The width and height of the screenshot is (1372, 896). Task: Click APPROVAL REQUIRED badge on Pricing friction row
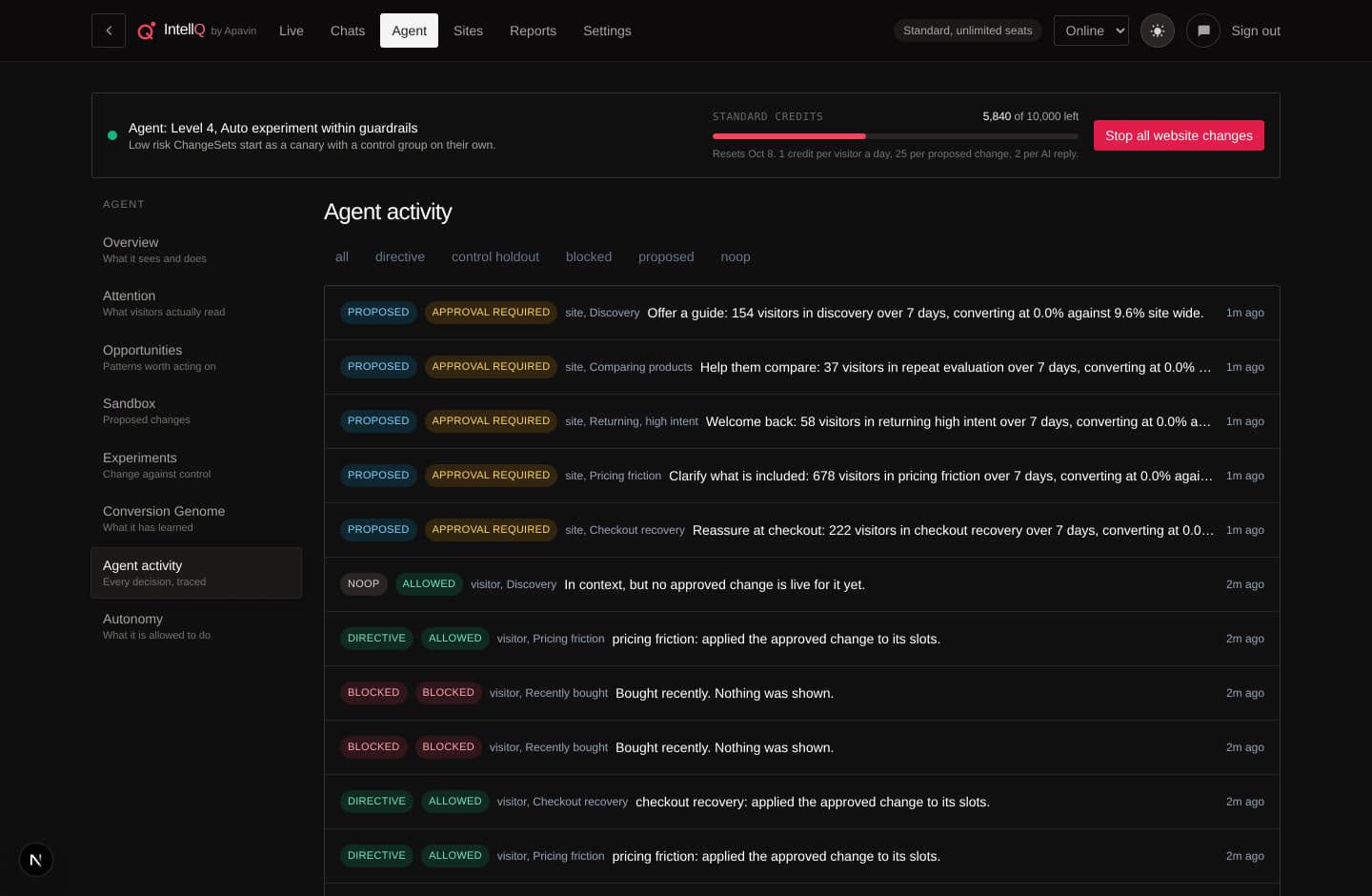491,476
